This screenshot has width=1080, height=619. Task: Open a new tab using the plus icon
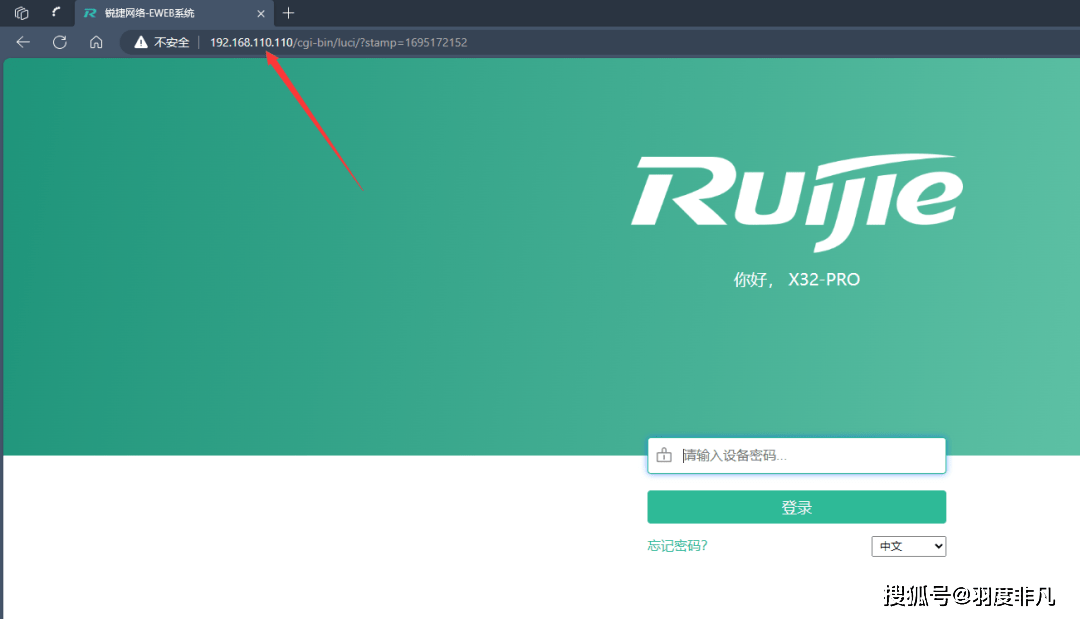click(288, 13)
